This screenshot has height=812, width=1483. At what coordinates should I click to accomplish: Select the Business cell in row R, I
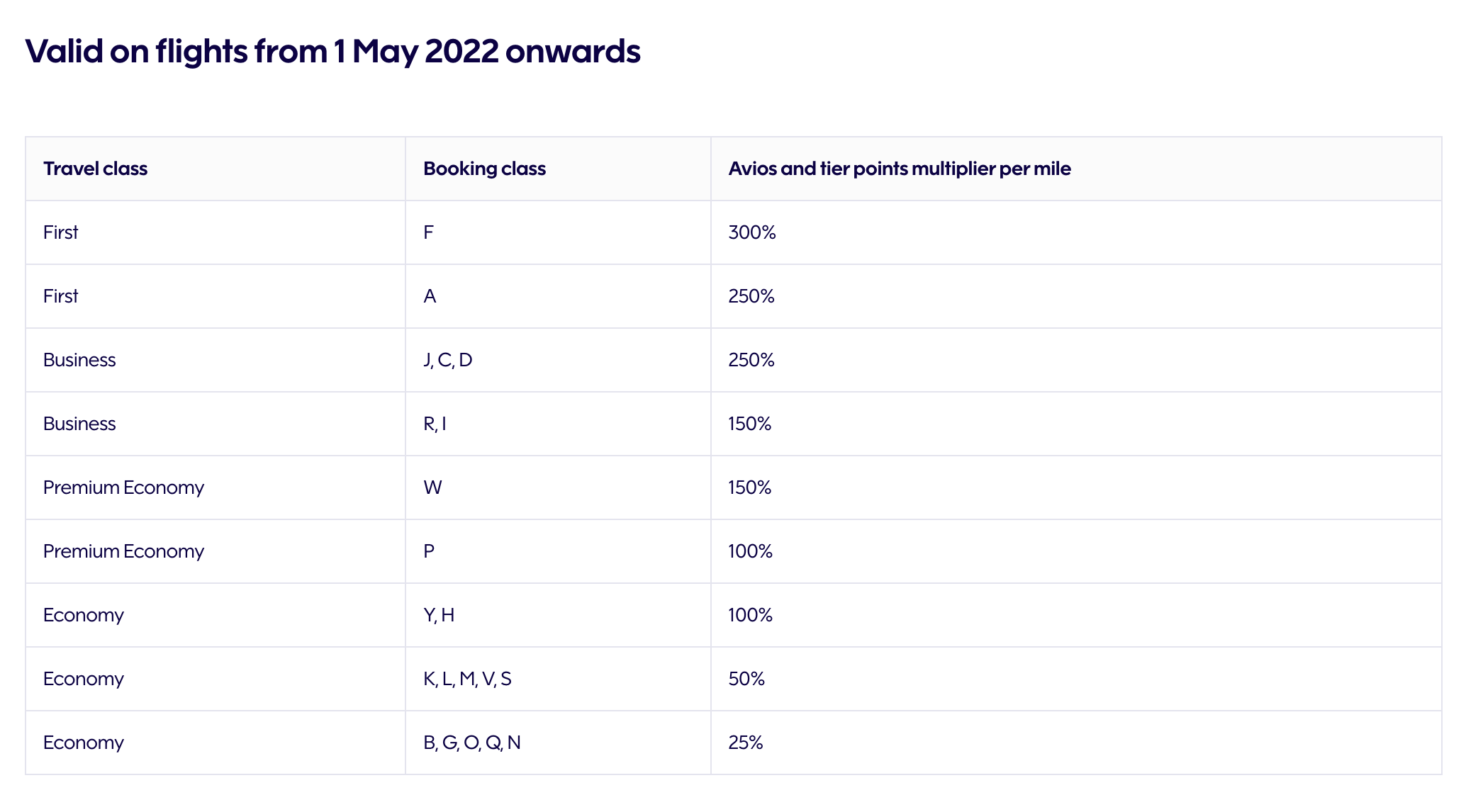point(216,424)
